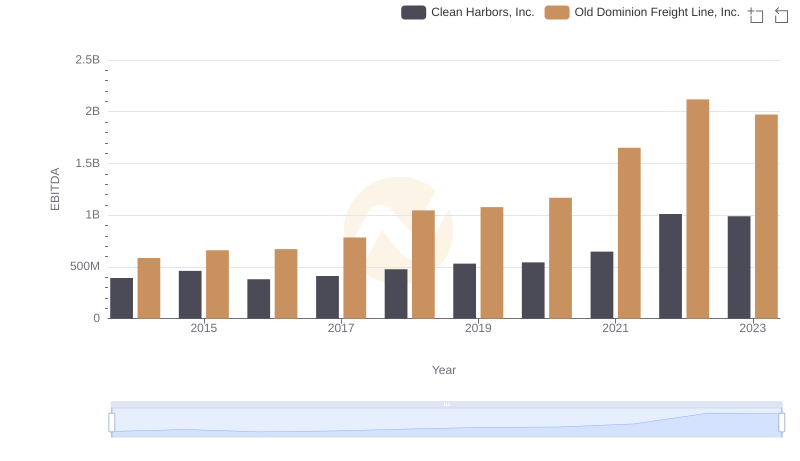Image resolution: width=800 pixels, height=461 pixels.
Task: Click the 2.5B y-axis label
Action: coord(88,60)
